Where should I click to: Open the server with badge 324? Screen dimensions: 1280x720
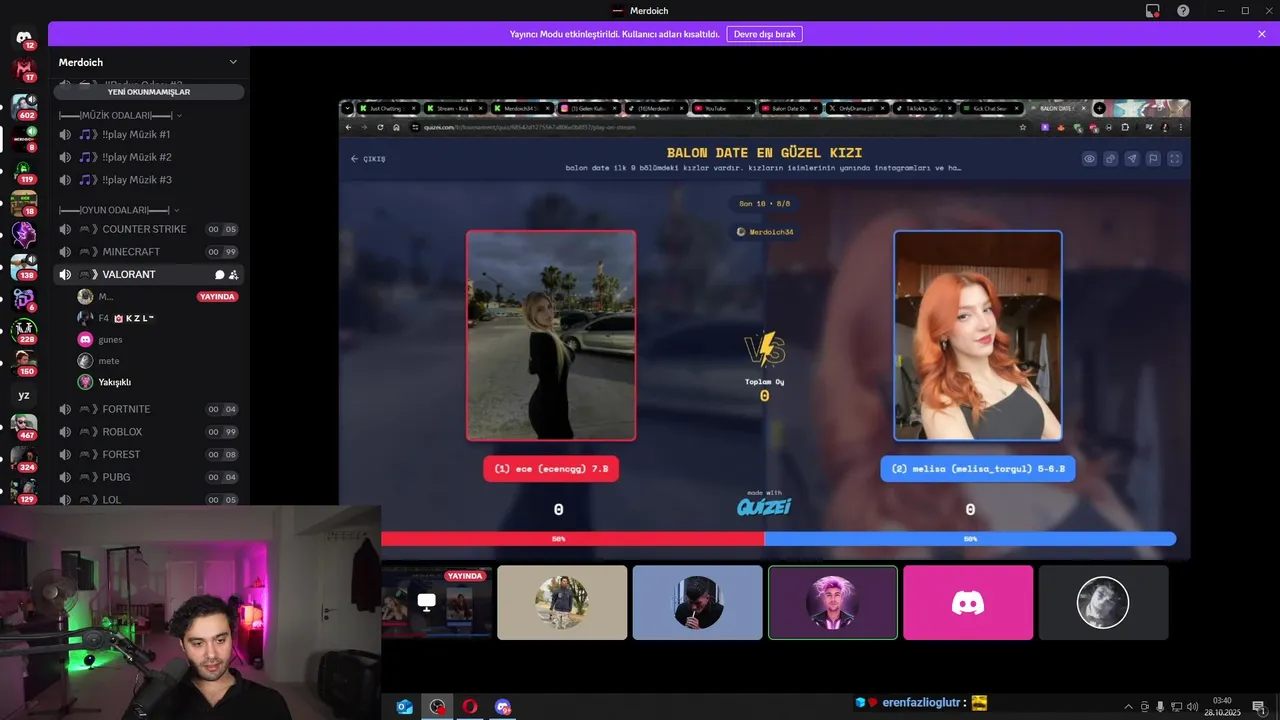click(x=24, y=459)
